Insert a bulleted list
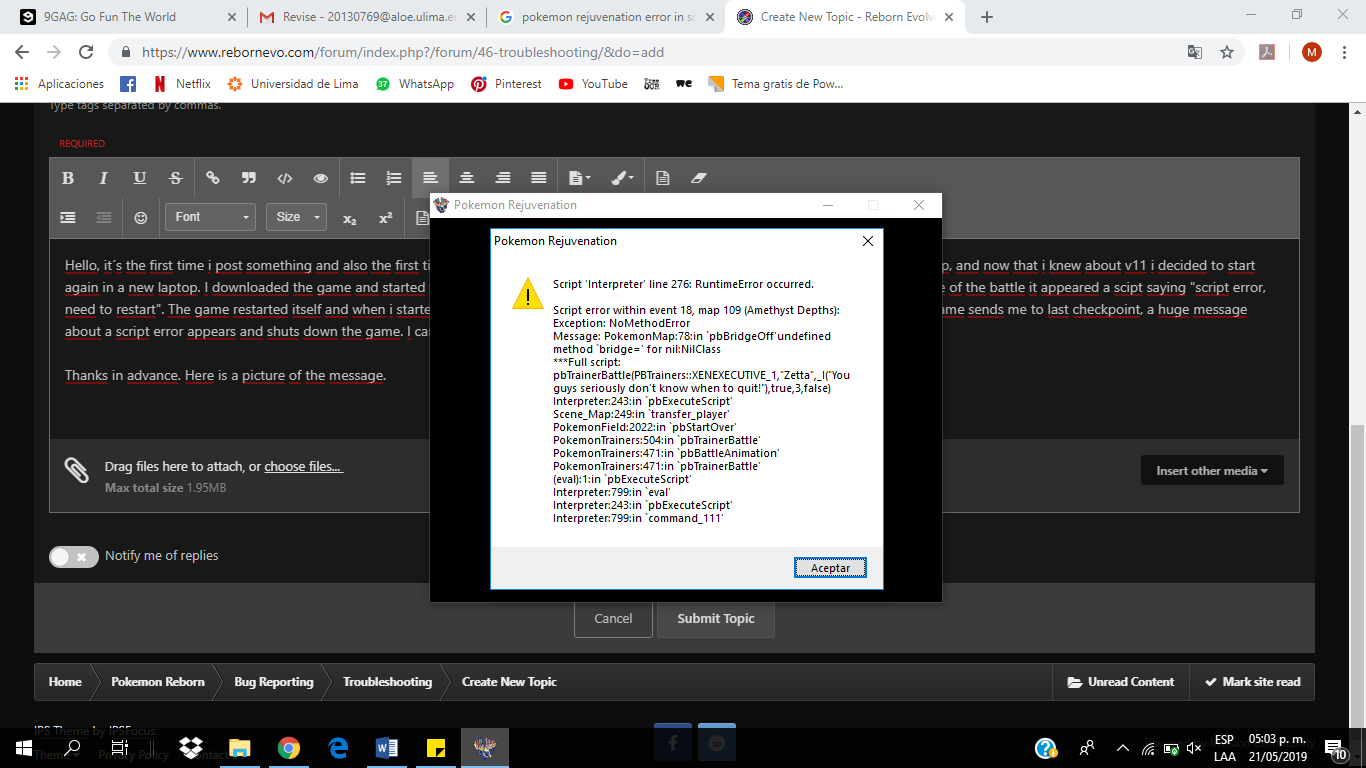This screenshot has height=768, width=1366. (x=357, y=178)
